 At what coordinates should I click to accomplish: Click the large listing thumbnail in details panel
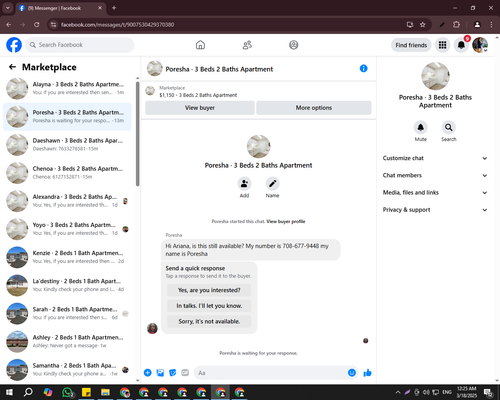435,76
